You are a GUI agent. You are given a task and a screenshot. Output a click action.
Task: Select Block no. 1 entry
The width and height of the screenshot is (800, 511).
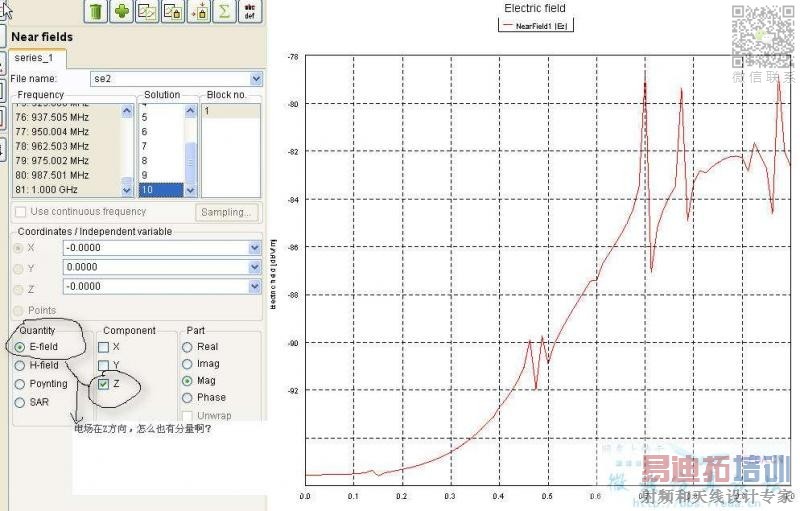(x=231, y=111)
